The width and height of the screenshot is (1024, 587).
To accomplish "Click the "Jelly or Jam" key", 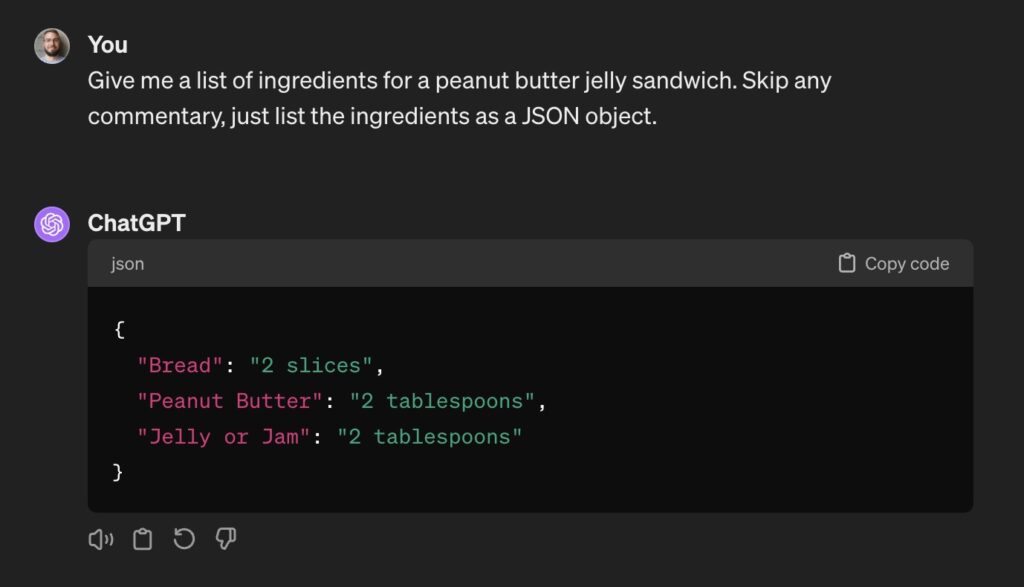I will (223, 436).
